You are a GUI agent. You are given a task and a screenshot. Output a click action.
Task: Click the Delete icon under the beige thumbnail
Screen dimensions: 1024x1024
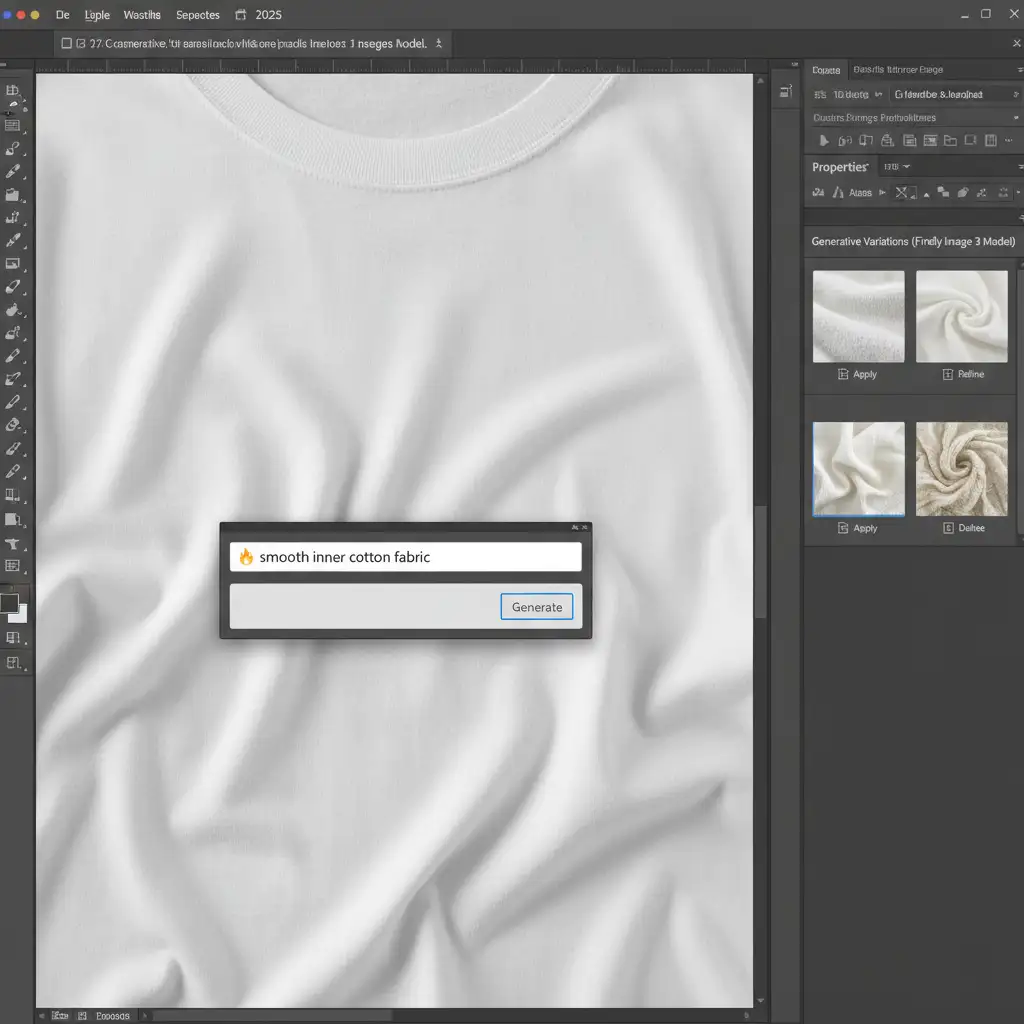coord(948,528)
